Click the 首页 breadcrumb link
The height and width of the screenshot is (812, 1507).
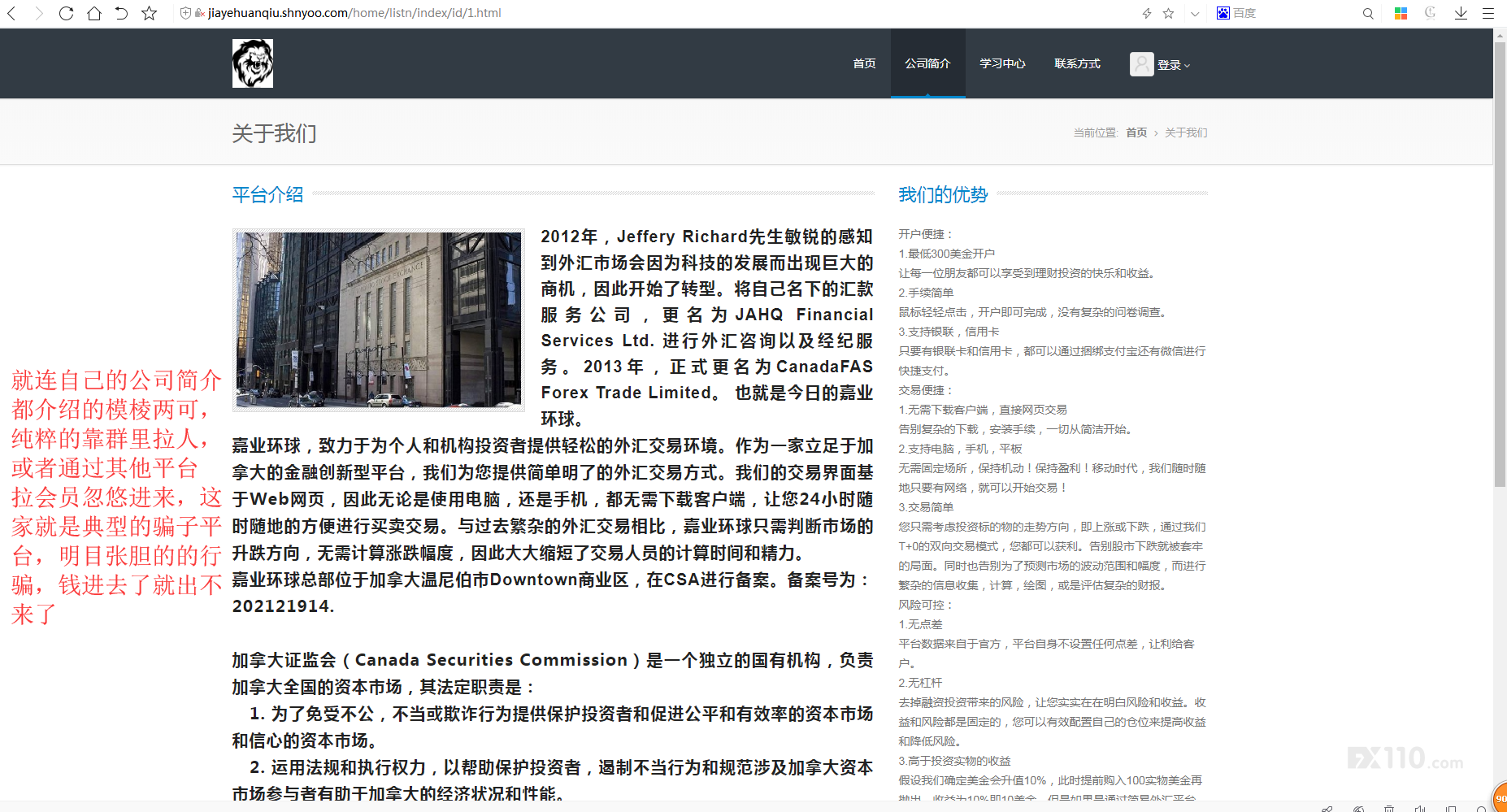pos(1136,132)
